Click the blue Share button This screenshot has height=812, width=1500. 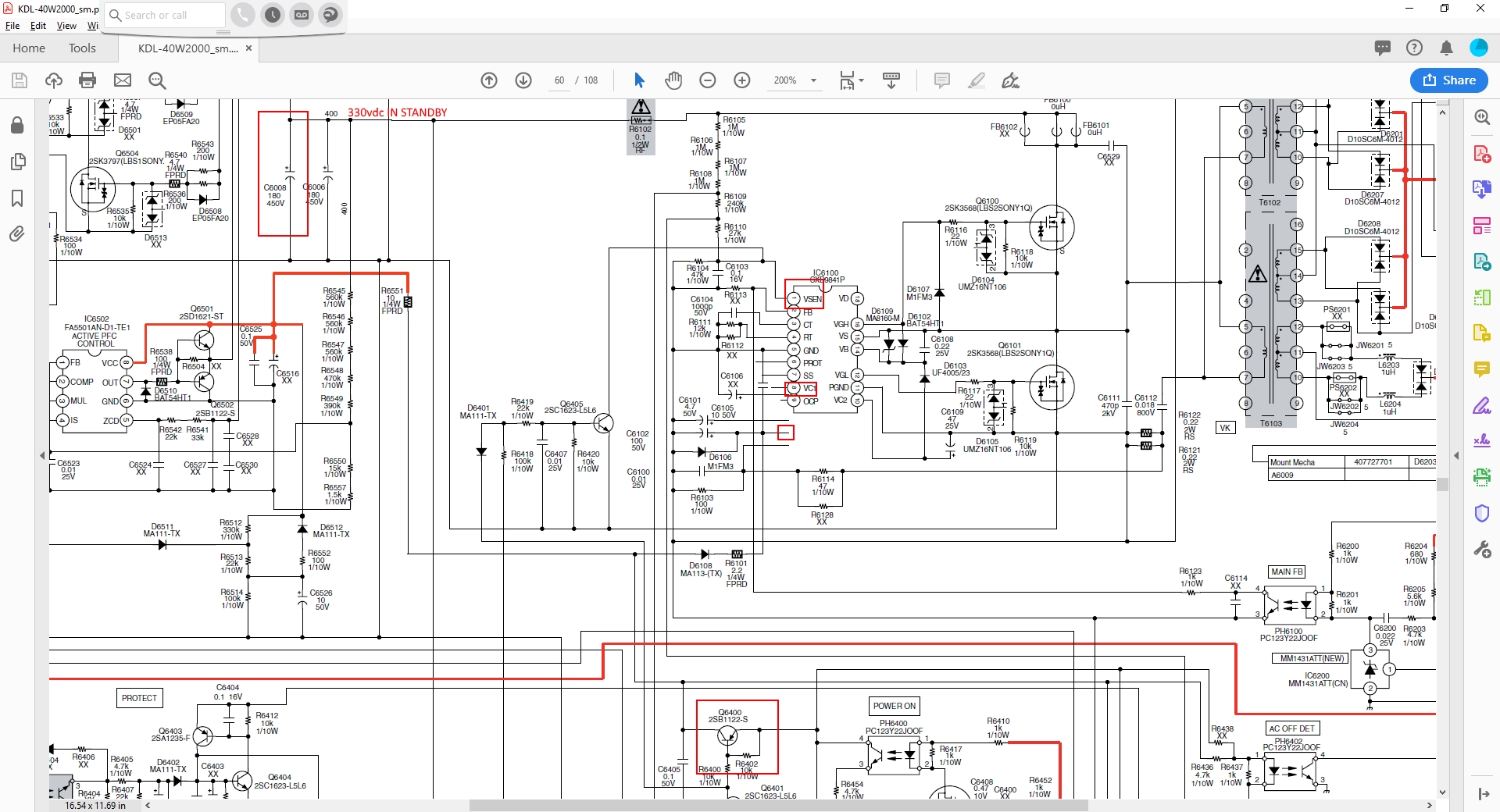point(1448,80)
